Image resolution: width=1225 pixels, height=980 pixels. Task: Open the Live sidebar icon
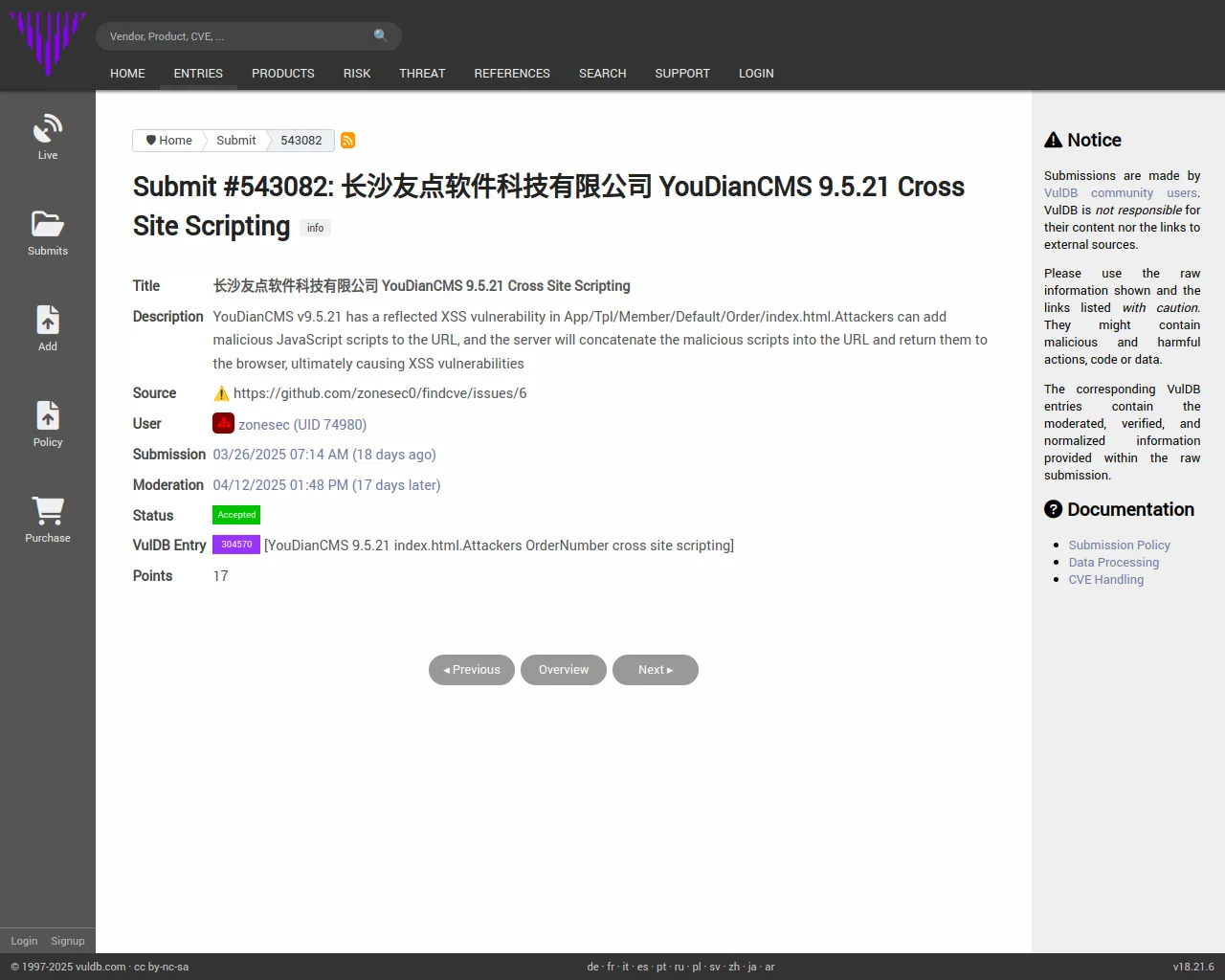coord(48,128)
